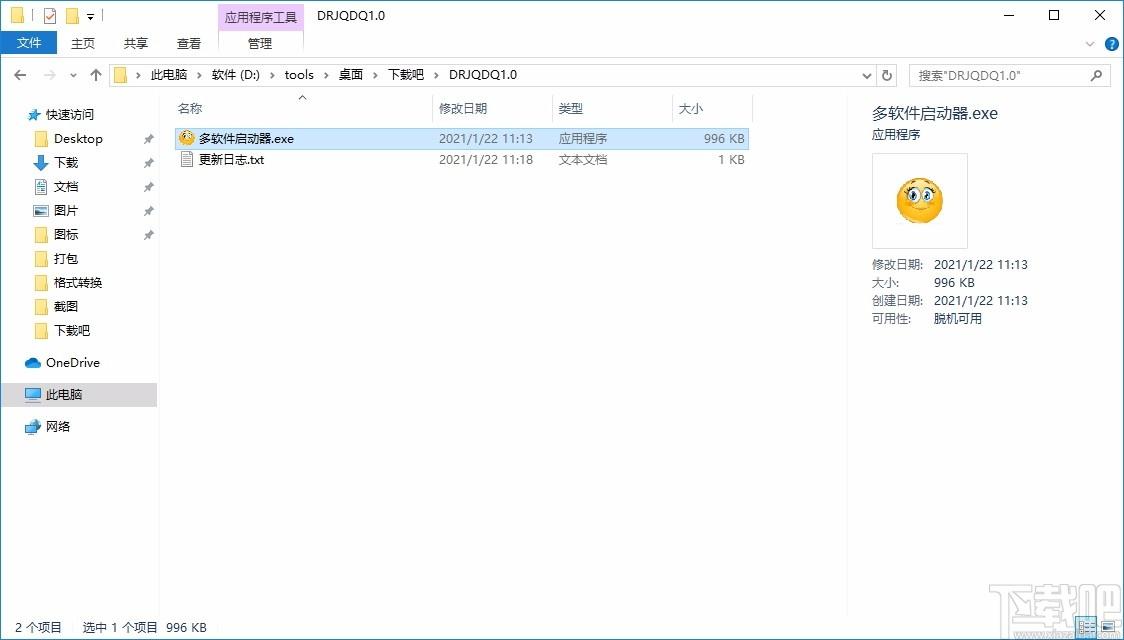
Task: Open Explorer help via the question mark icon
Action: pos(1111,43)
